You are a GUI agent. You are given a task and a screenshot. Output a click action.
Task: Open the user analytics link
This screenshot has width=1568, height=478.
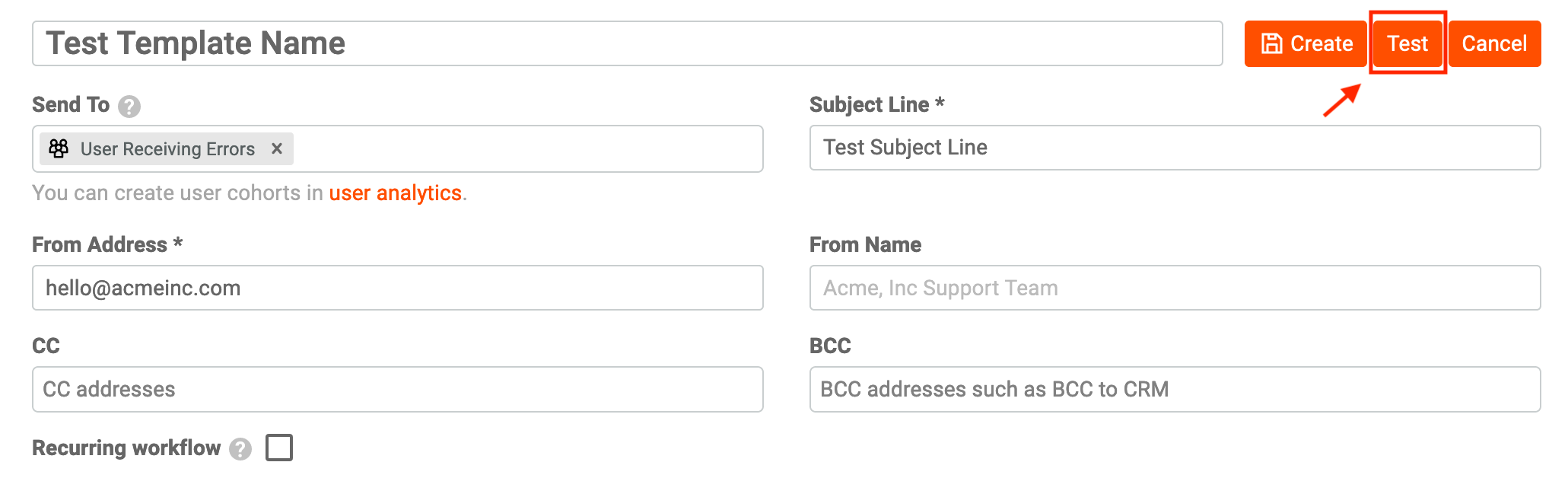point(395,193)
